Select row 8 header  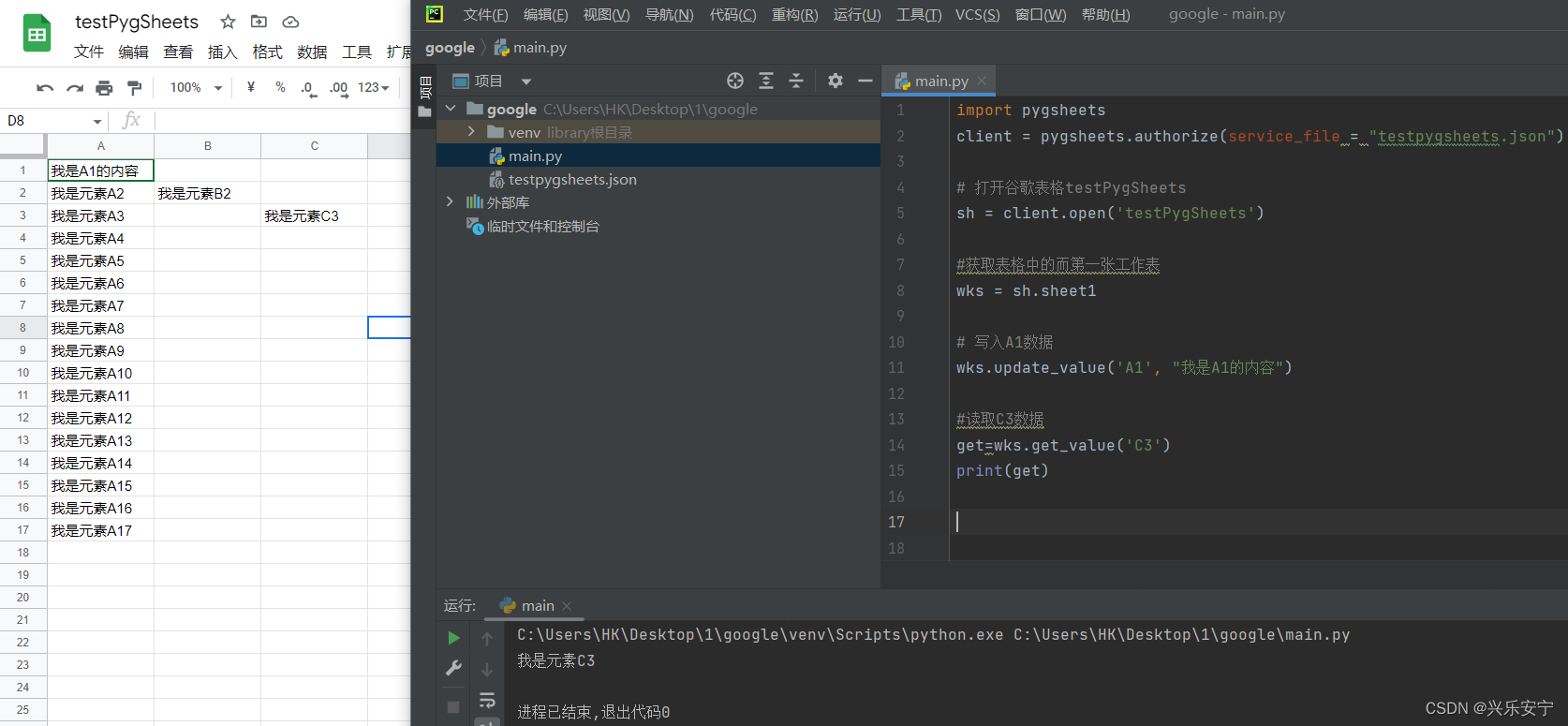[x=22, y=328]
